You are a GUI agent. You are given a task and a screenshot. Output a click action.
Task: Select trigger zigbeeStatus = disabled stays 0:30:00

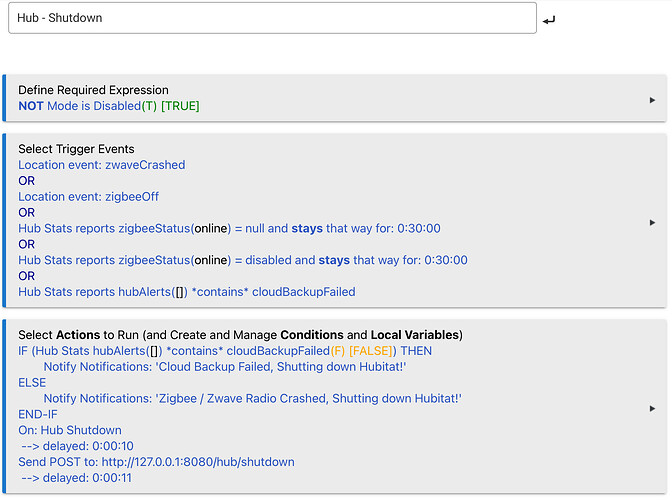[x=243, y=260]
